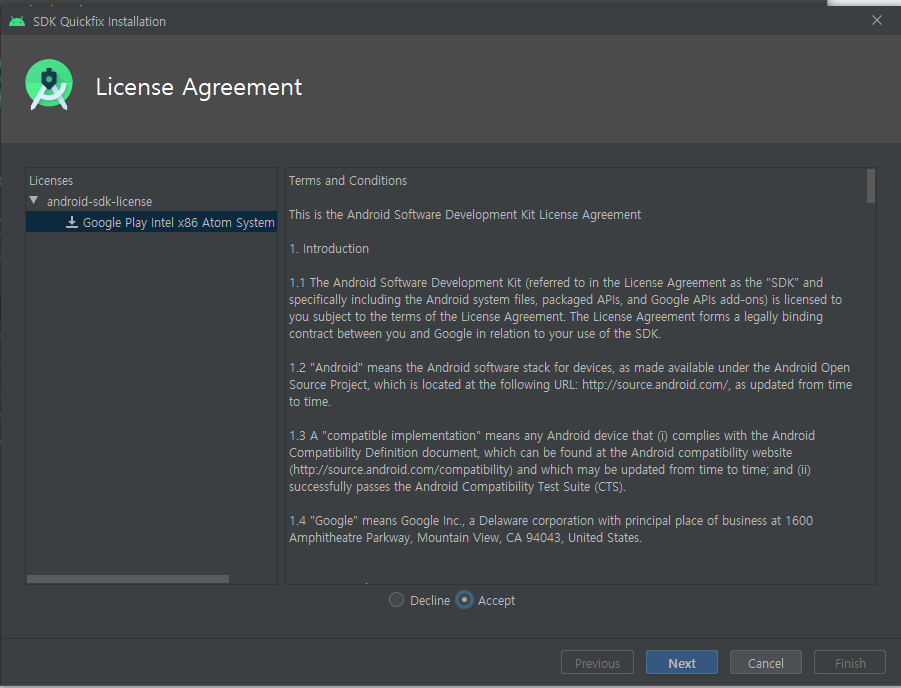Screen dimensions: 901x688
Task: Click the http://source.android.com/ URL text
Action: tap(655, 385)
